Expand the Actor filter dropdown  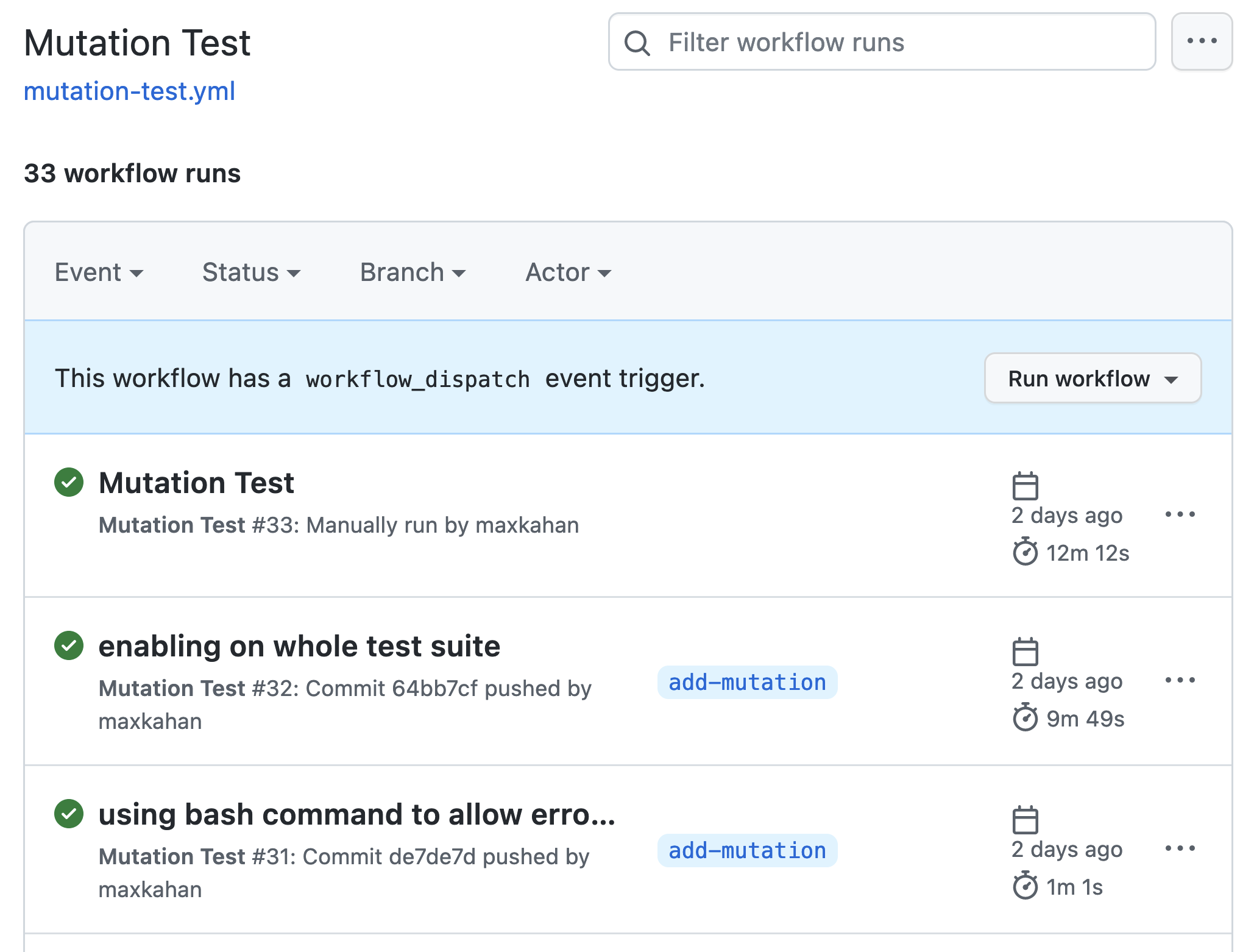(x=569, y=272)
